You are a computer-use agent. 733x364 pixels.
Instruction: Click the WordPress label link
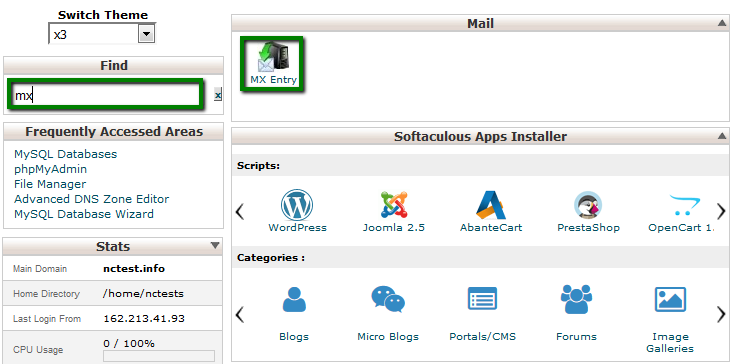click(297, 228)
